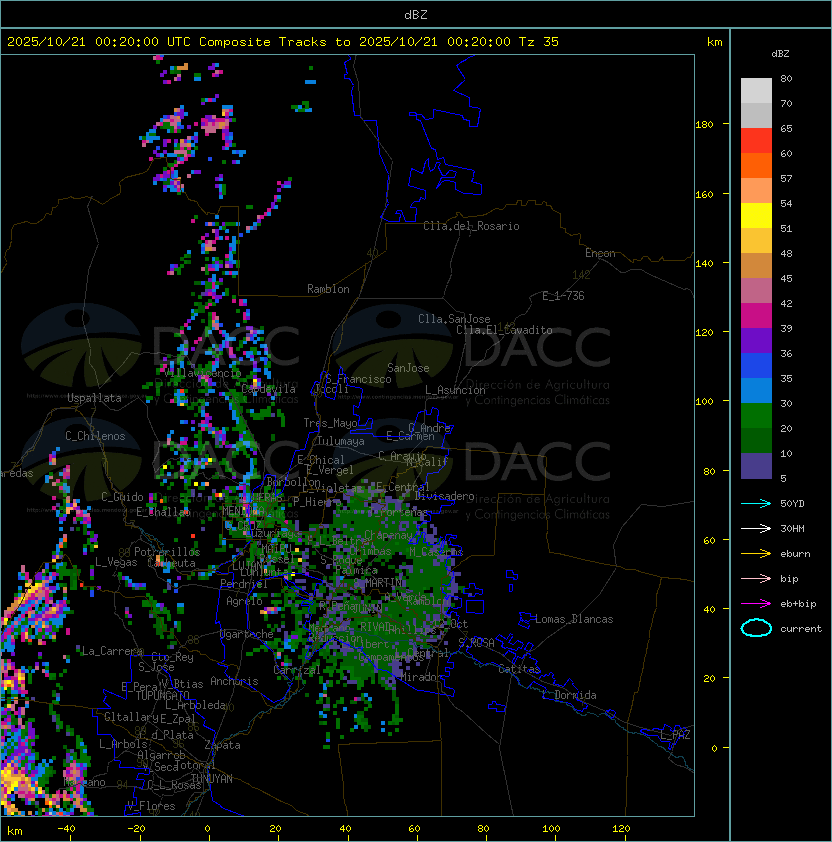Click the 'current' legend label
The height and width of the screenshot is (842, 832).
pyautogui.click(x=801, y=629)
